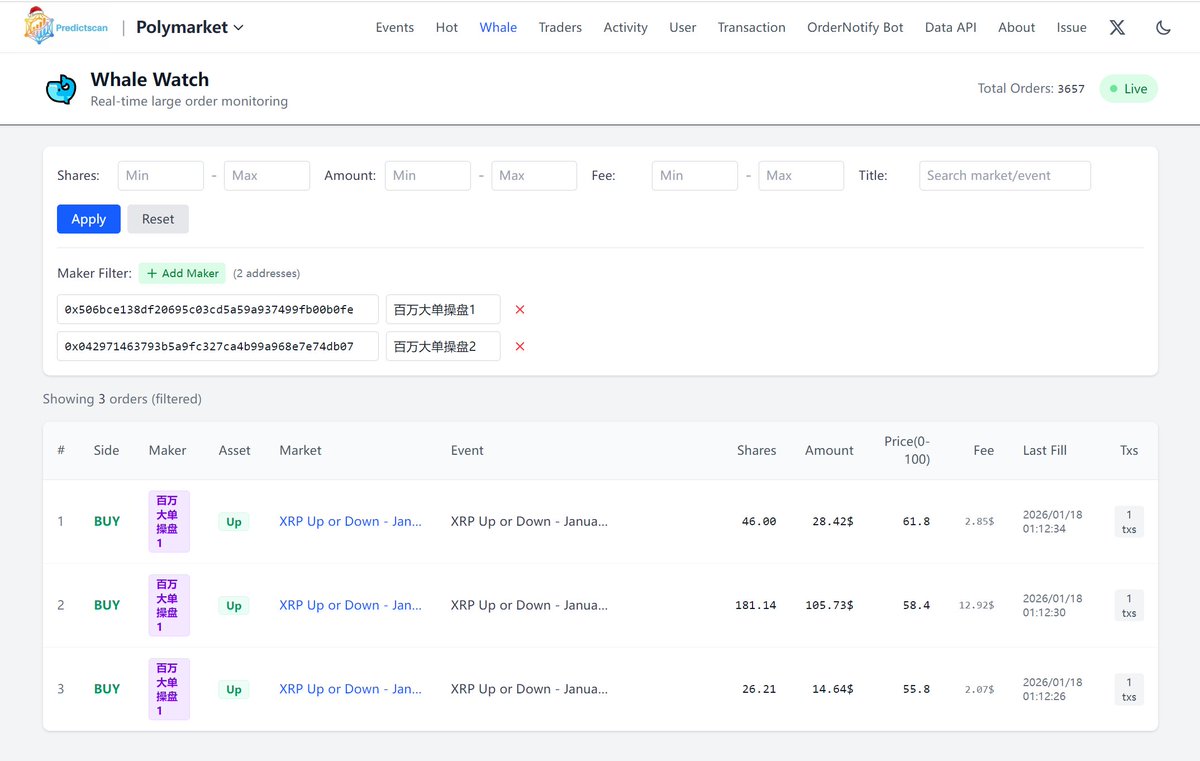Click the Price(0-100) column header
Image resolution: width=1200 pixels, height=761 pixels.
tap(907, 450)
